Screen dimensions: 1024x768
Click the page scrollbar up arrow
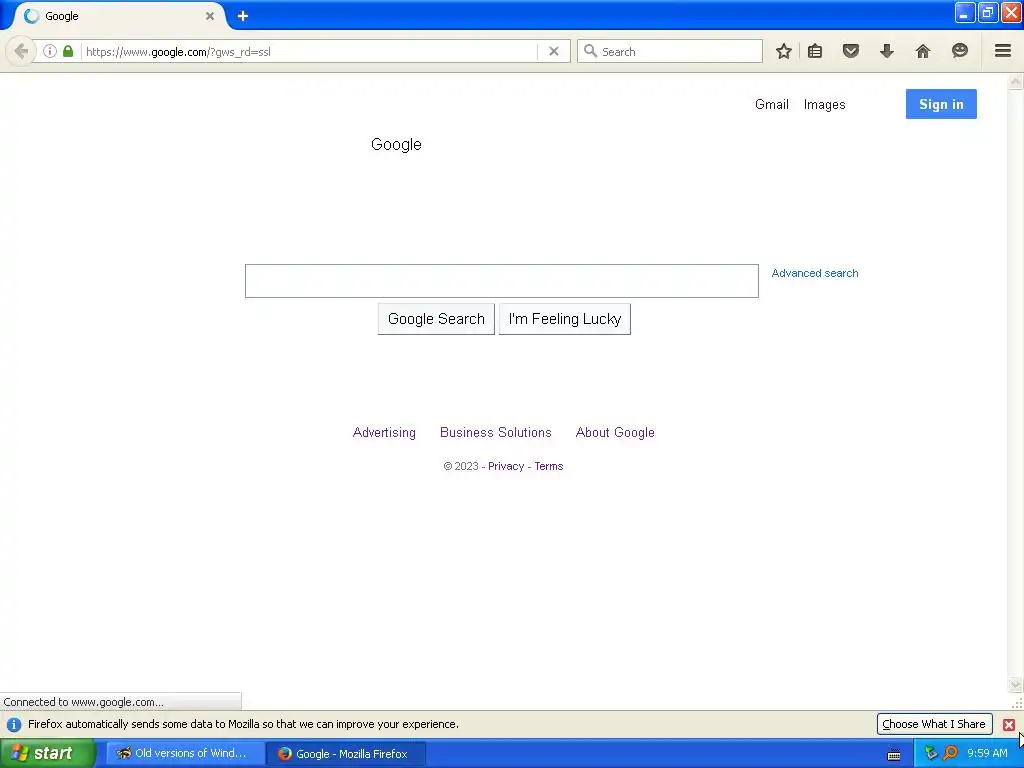coord(1015,82)
